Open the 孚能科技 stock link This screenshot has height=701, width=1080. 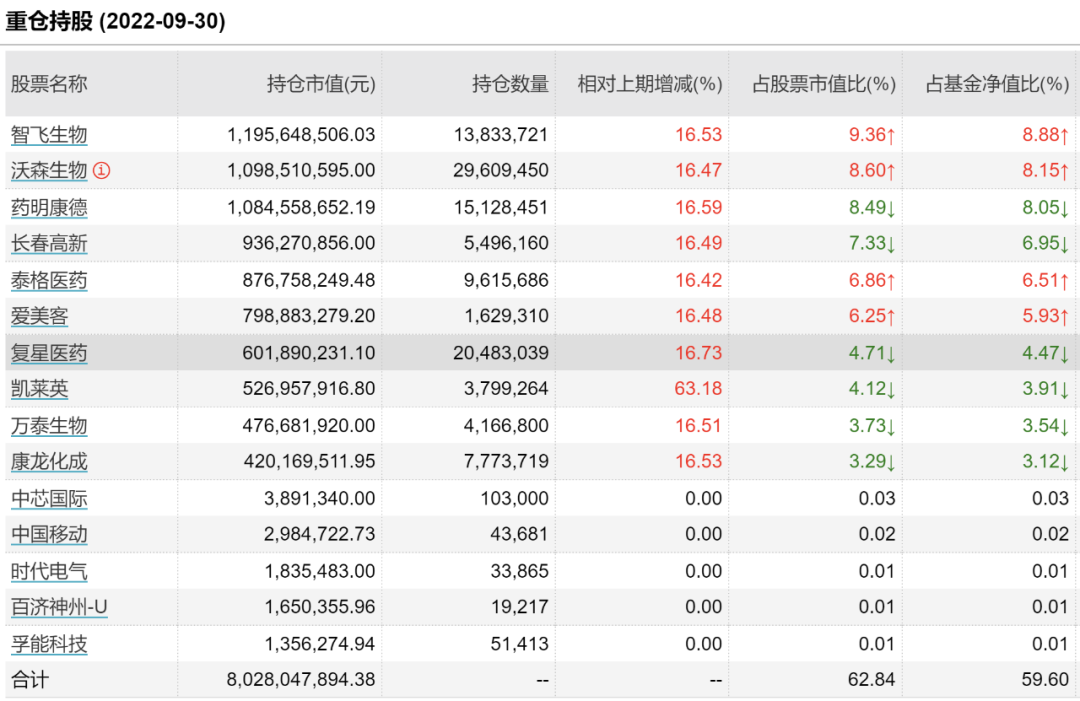[x=49, y=644]
